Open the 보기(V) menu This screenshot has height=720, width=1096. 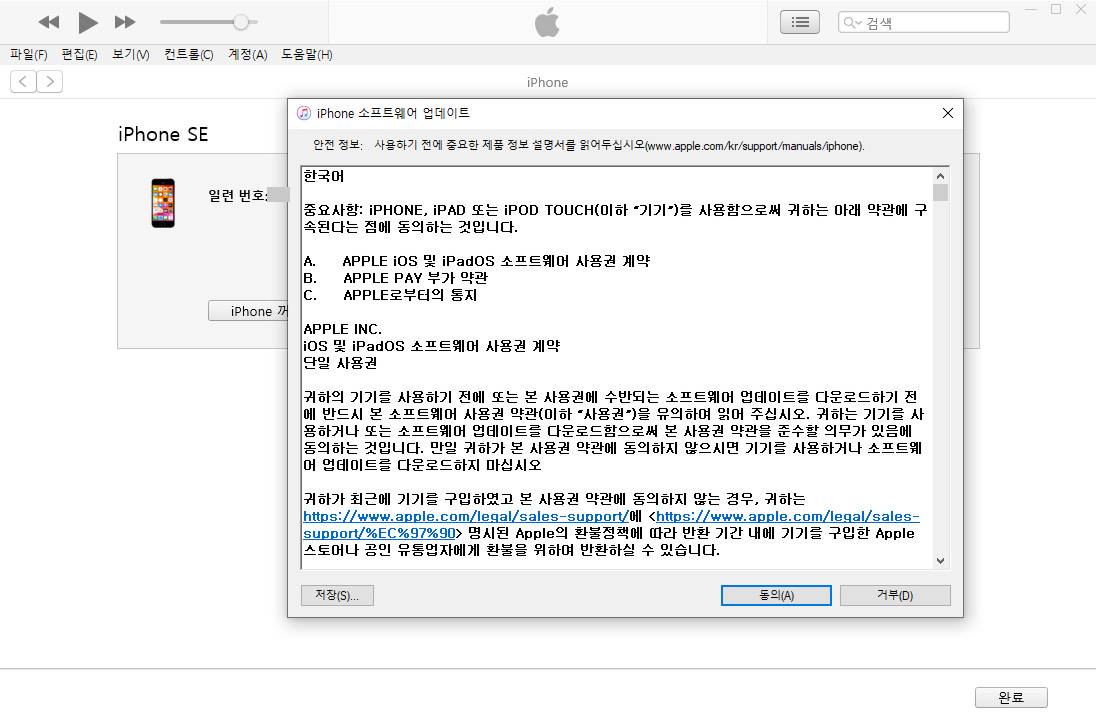(131, 55)
